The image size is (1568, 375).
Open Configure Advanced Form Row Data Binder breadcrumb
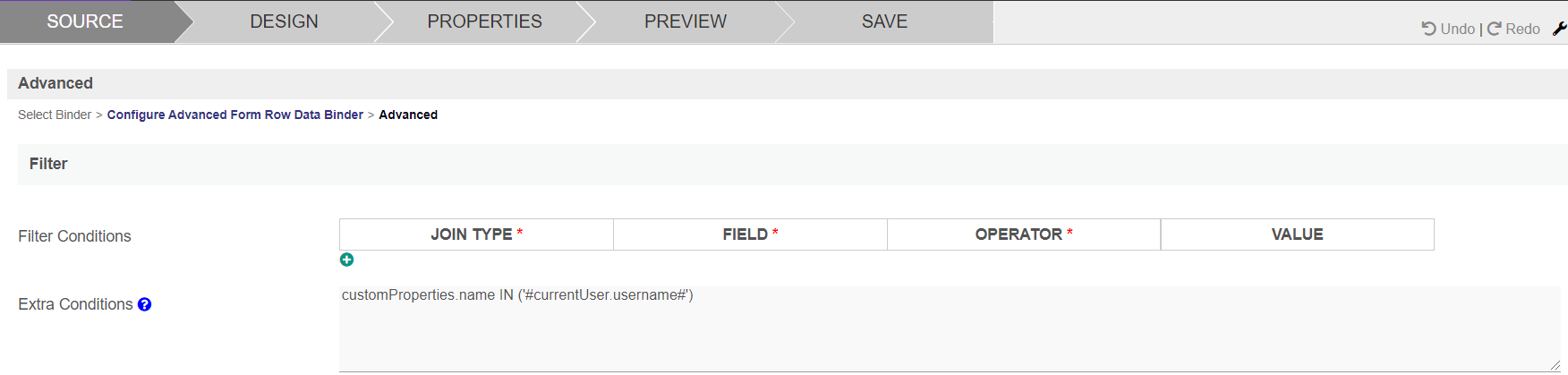click(235, 115)
